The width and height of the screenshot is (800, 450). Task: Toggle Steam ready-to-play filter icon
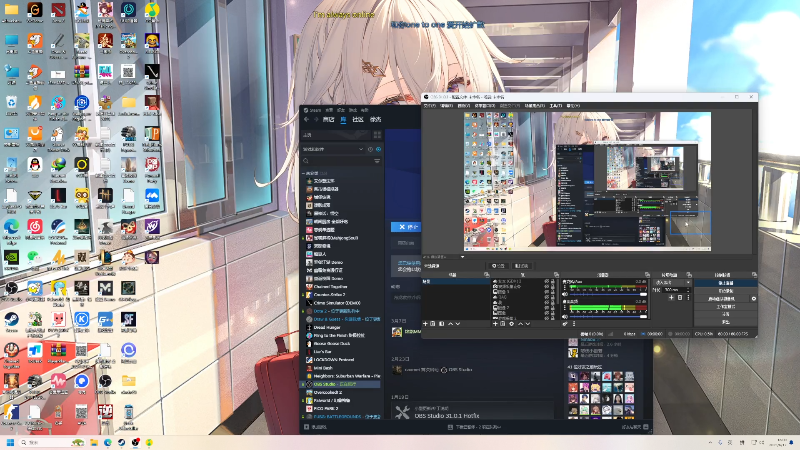379,149
